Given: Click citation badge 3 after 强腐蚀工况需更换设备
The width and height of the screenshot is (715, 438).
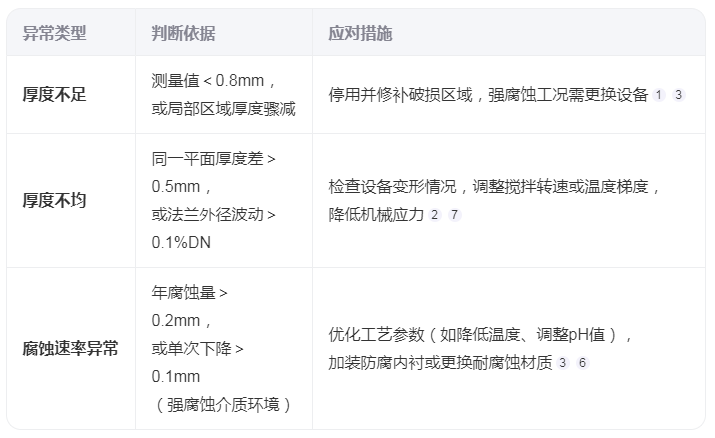Looking at the screenshot, I should pyautogui.click(x=678, y=95).
